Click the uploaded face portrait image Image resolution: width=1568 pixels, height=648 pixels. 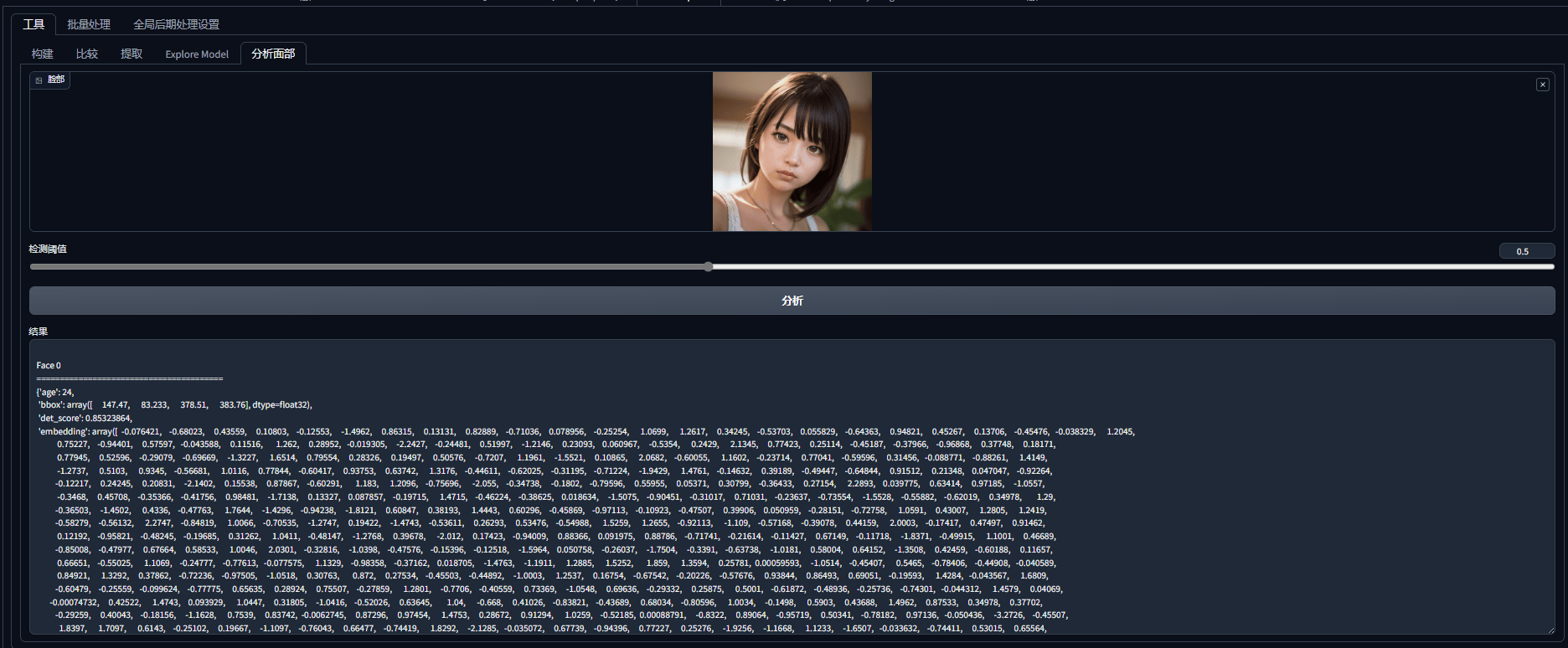click(792, 152)
